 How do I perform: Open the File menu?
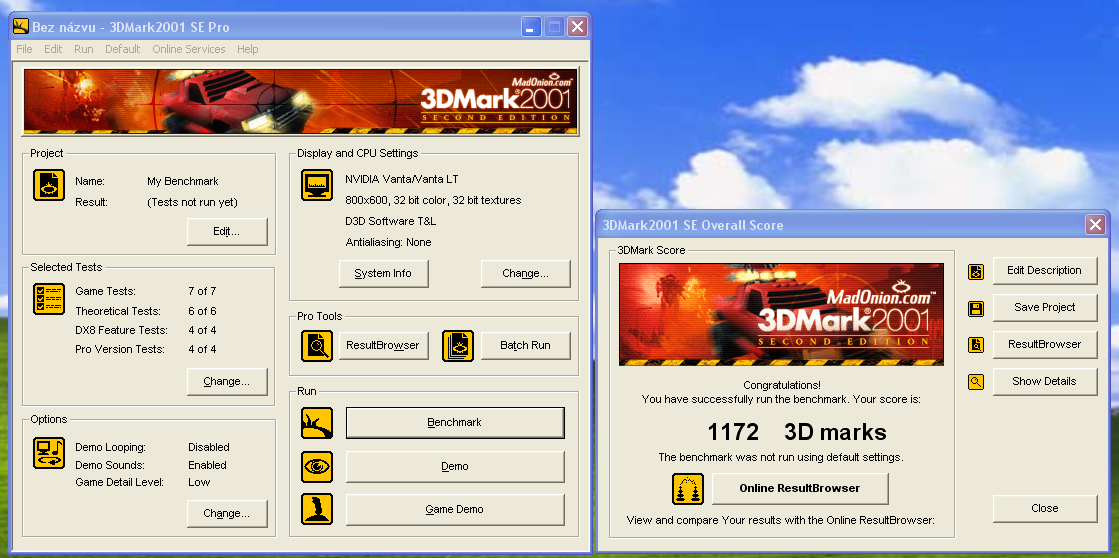(x=24, y=49)
